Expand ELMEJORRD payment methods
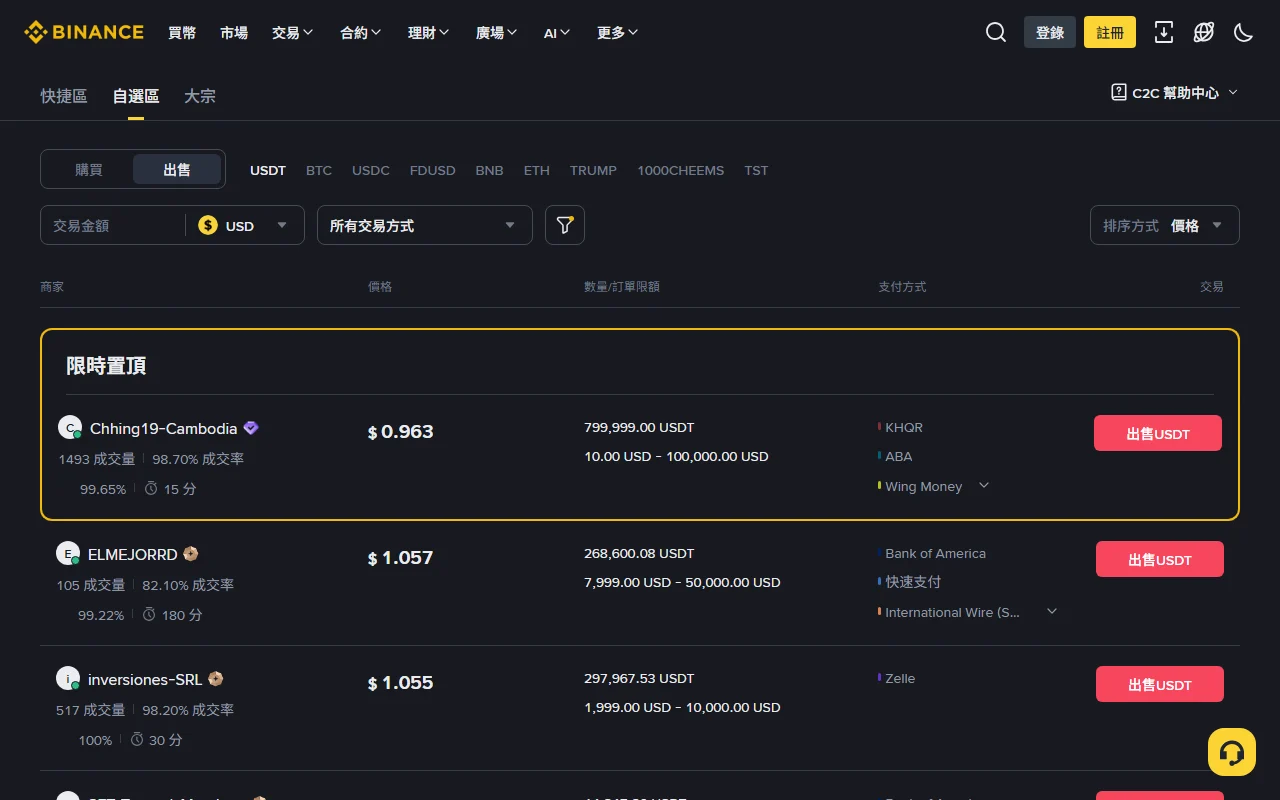Screen dimensions: 1280x800 click(1052, 611)
